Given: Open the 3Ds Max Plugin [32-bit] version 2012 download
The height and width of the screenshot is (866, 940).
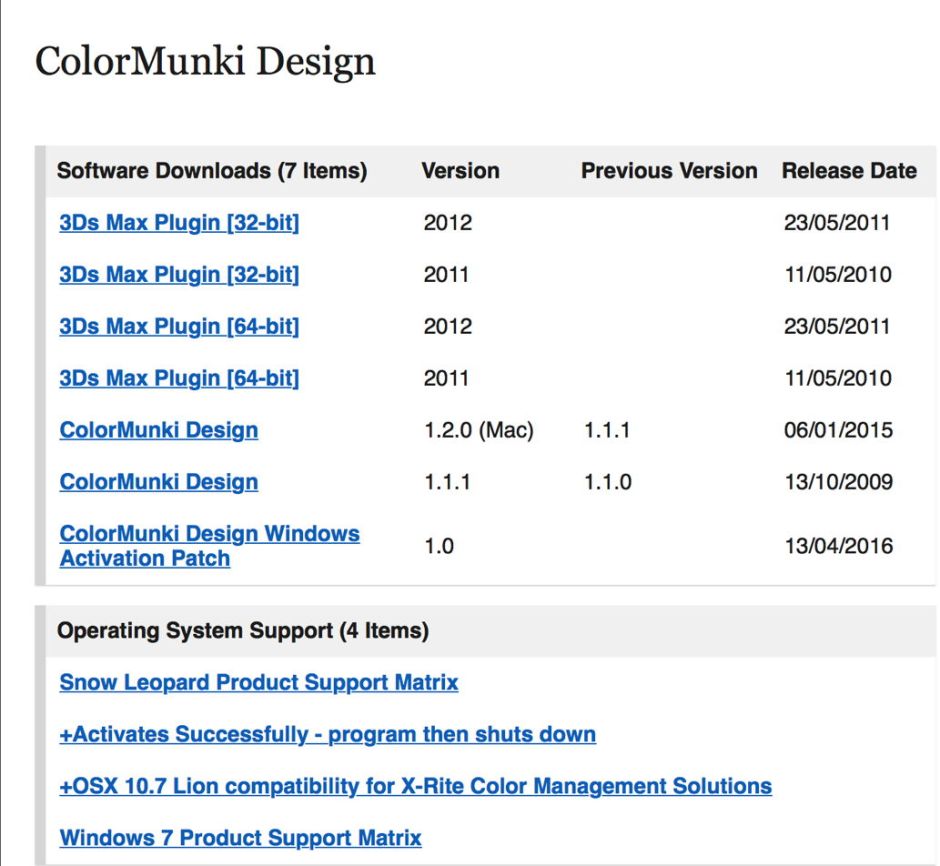Looking at the screenshot, I should pyautogui.click(x=180, y=222).
